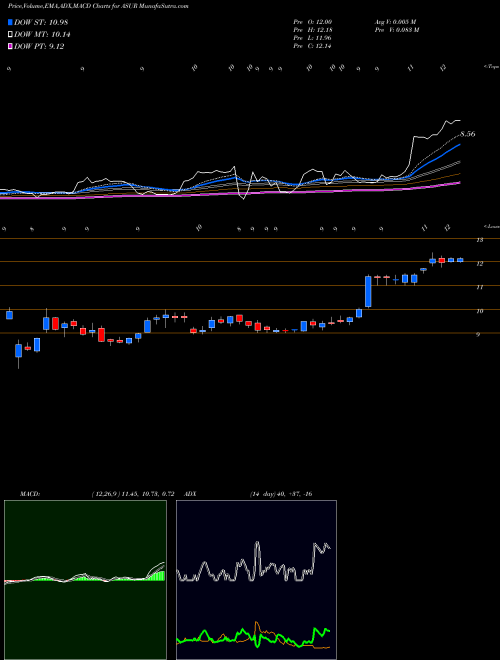Viewport: 500px width, 660px height.
Task: Open the green MACD histogram chart panel
Action: (x=85, y=580)
